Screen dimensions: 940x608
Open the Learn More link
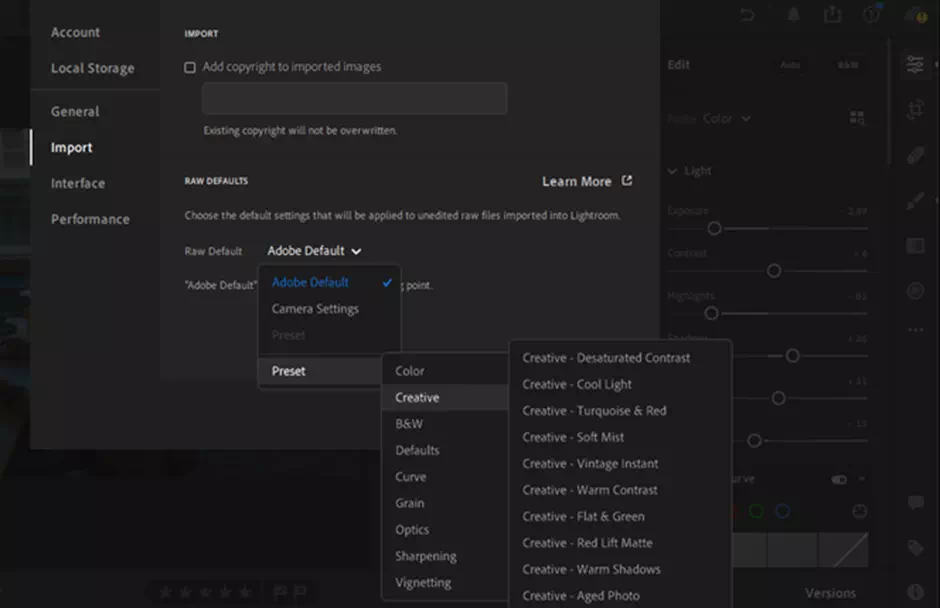coord(587,181)
